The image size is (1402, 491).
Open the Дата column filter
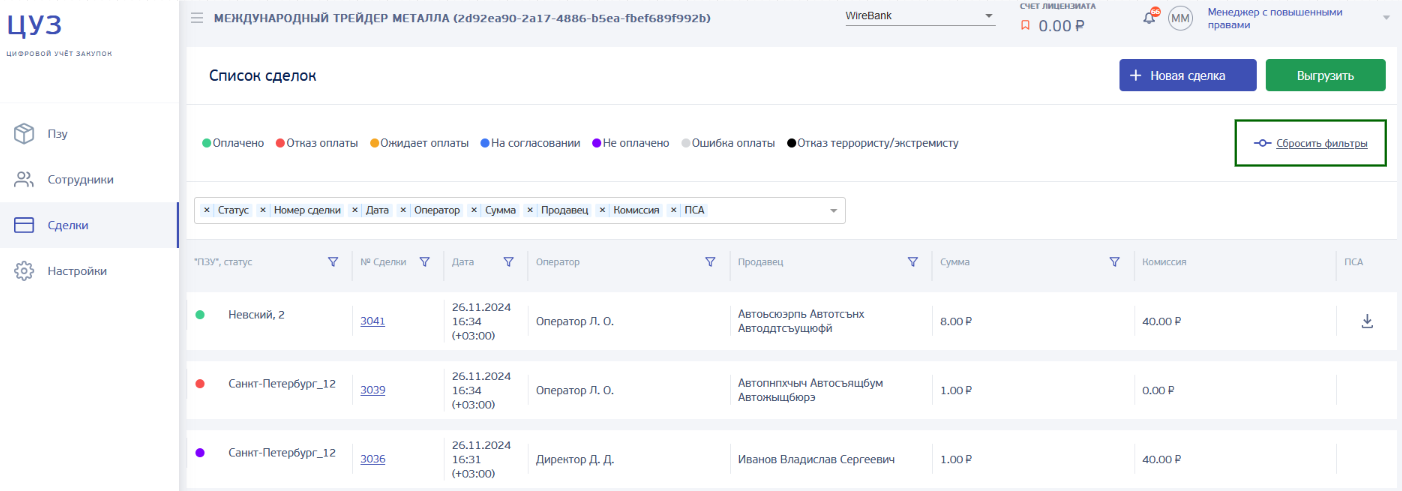[x=508, y=262]
